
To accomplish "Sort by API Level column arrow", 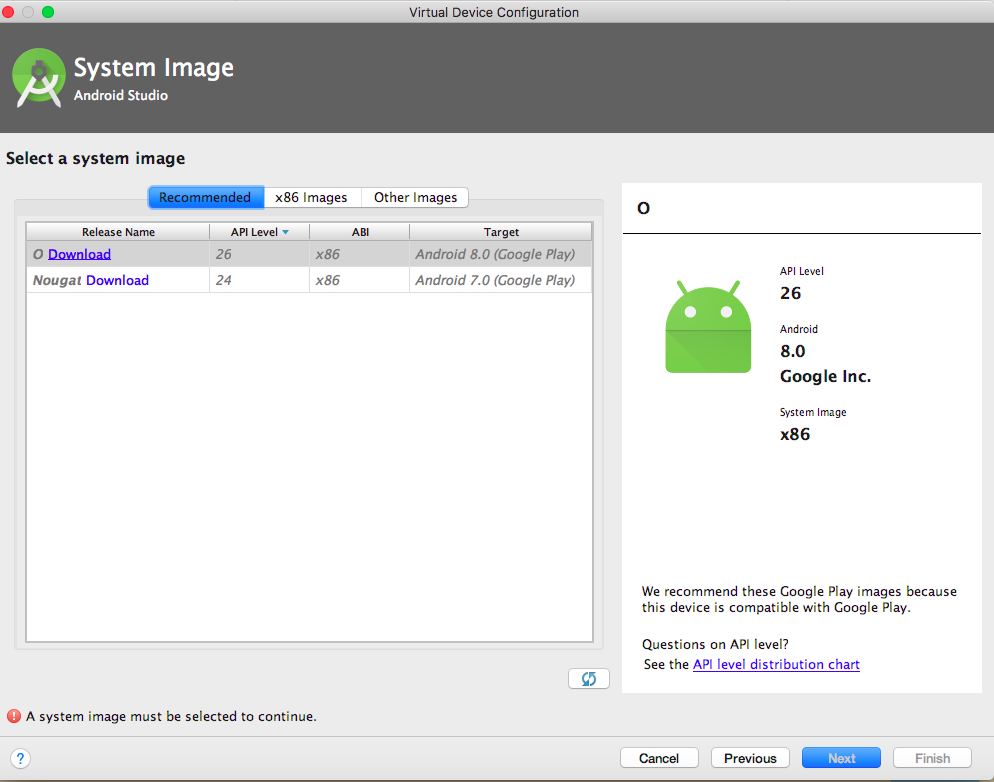I will point(285,232).
